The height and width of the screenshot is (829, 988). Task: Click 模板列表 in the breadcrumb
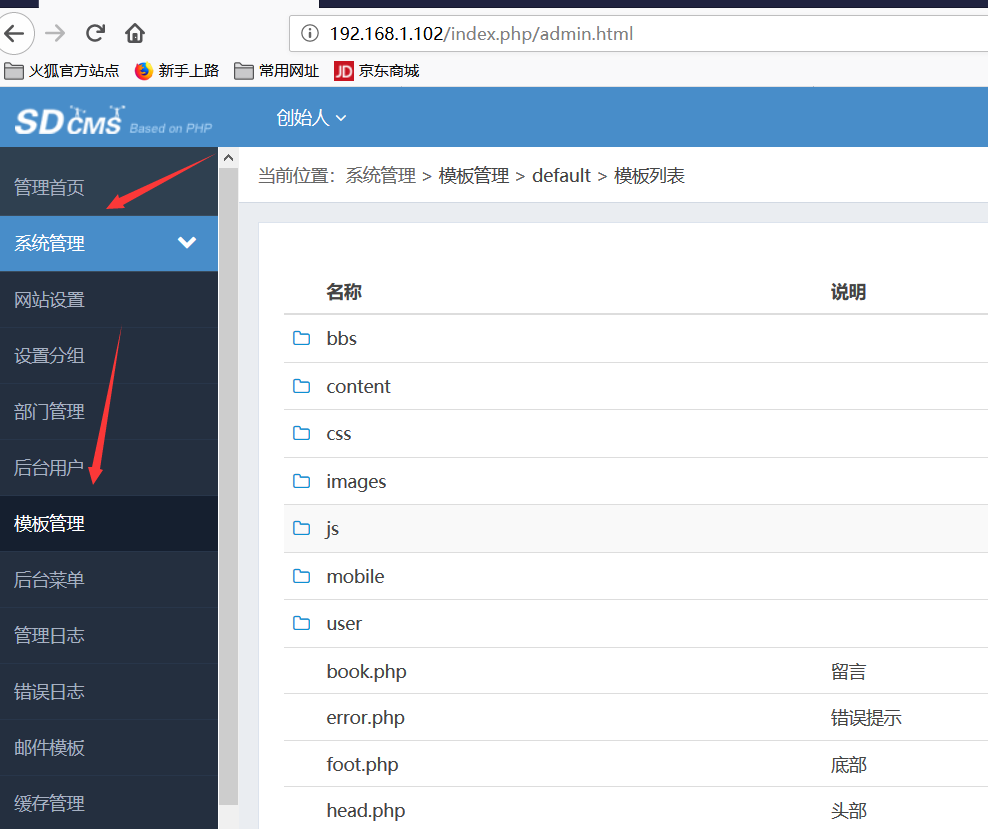649,176
